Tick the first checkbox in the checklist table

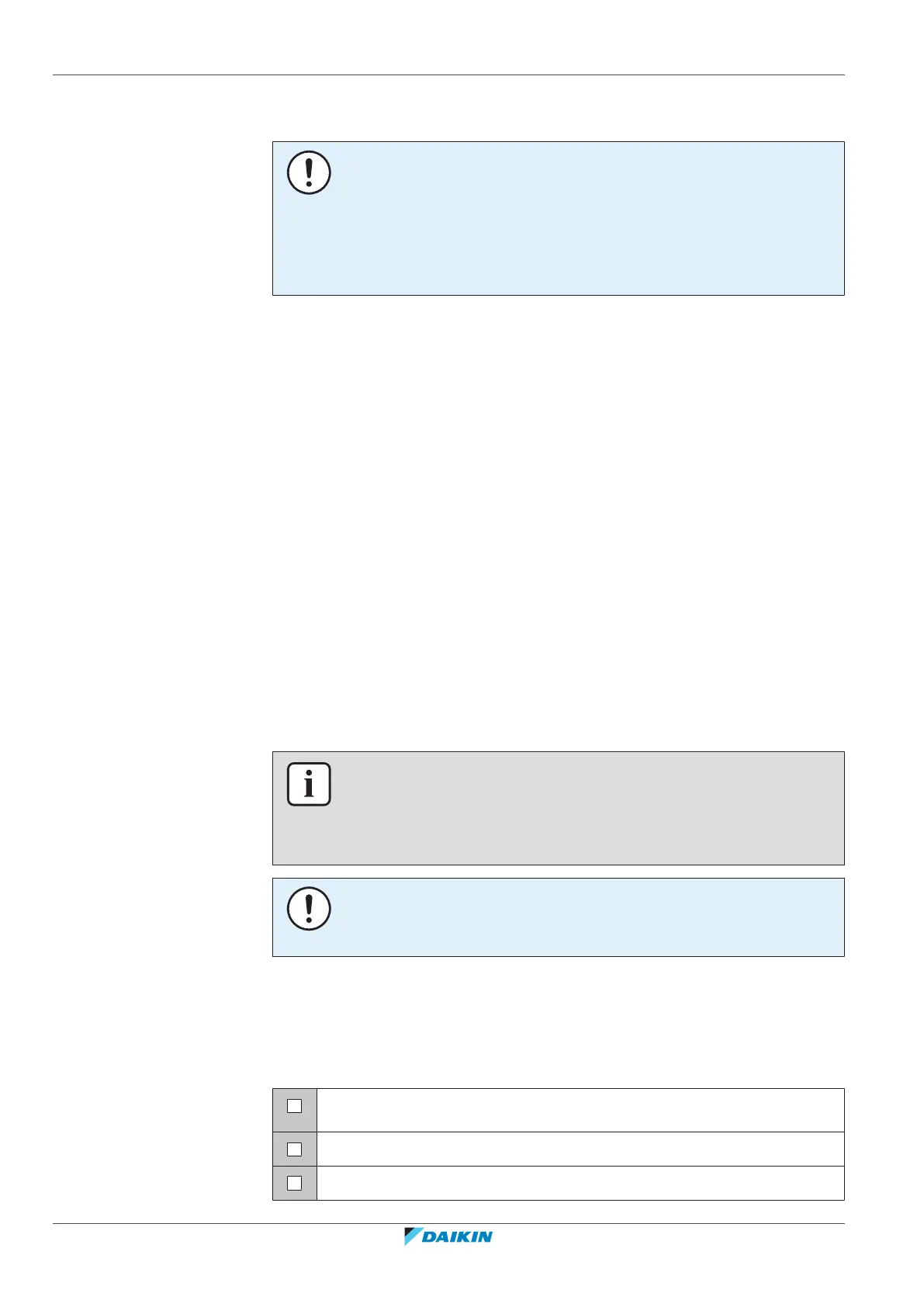coord(294,1106)
